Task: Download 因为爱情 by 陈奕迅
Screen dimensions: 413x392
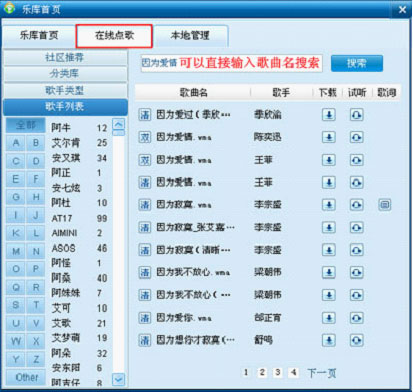Action: (329, 137)
